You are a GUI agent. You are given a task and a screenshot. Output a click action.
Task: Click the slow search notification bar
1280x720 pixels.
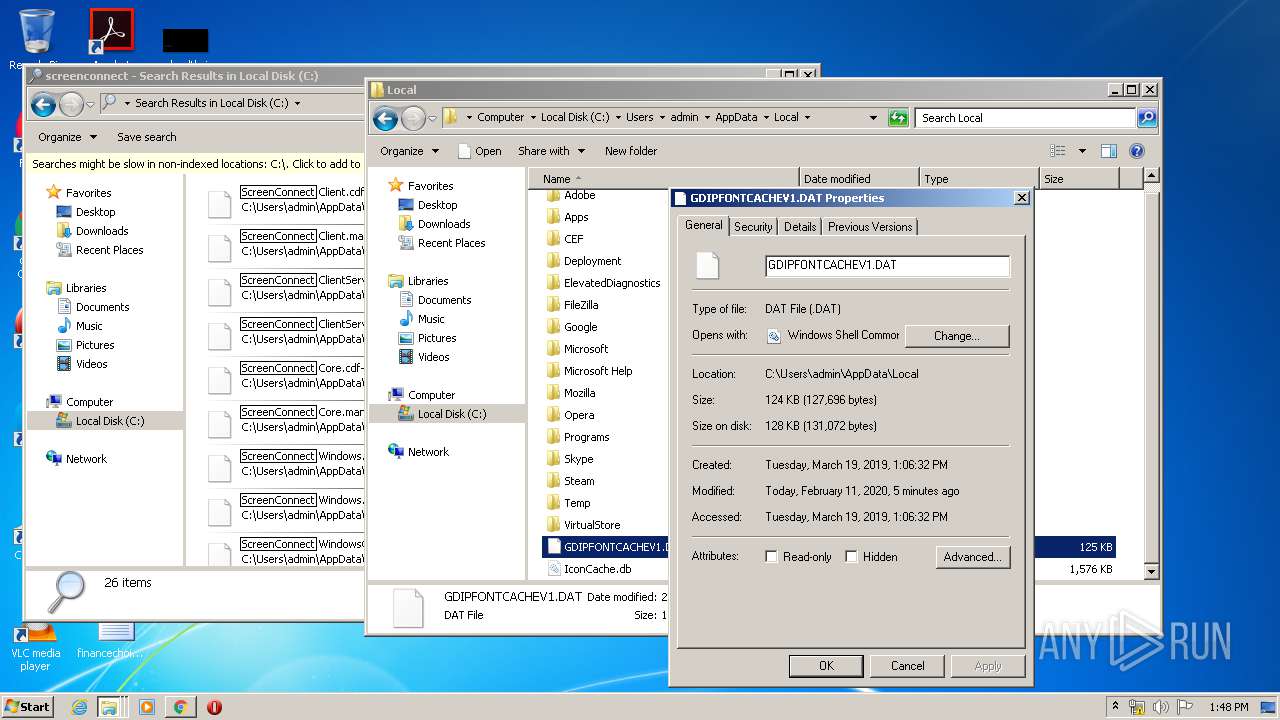click(x=196, y=164)
